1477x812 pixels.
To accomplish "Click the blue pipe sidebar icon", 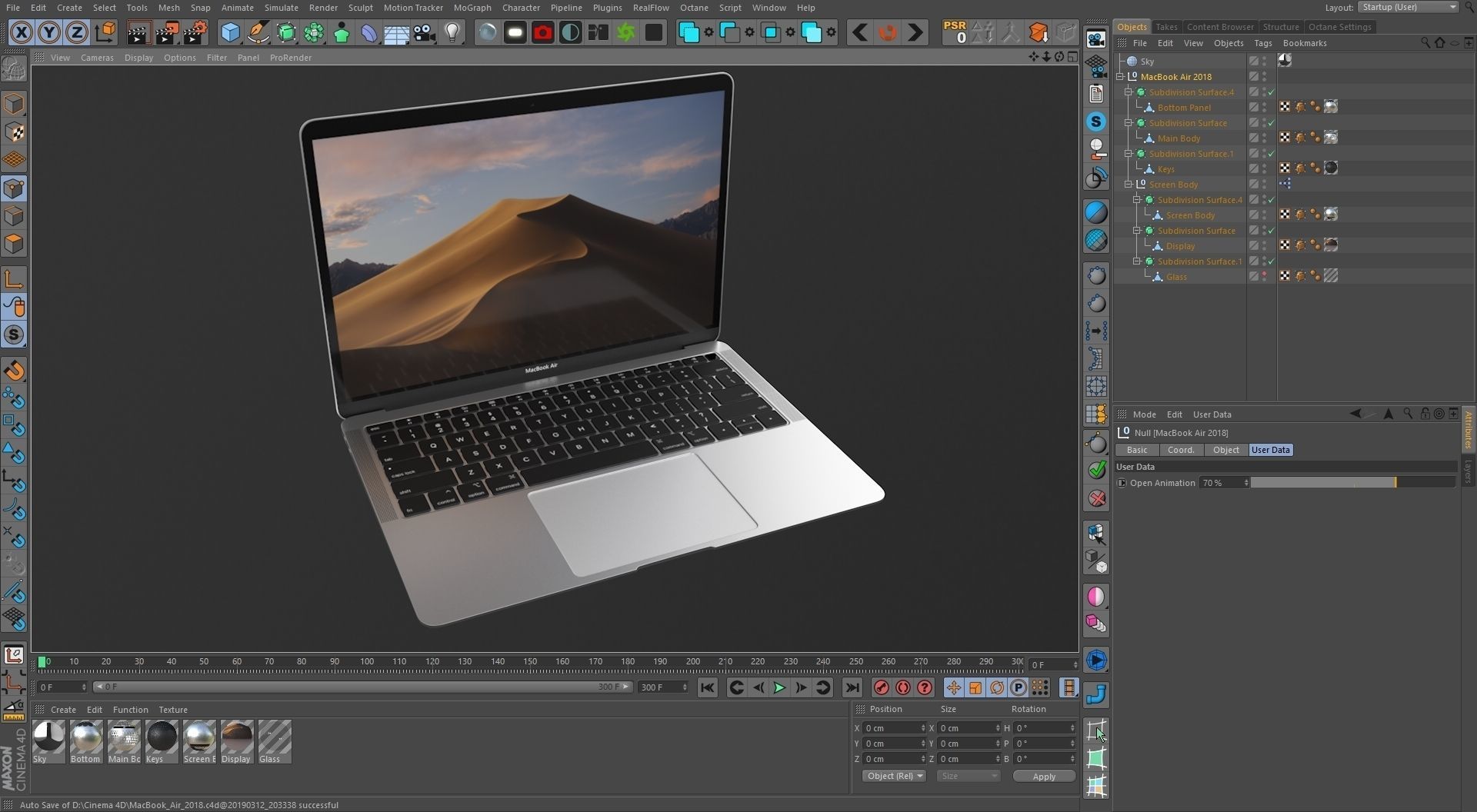I will click(x=1096, y=694).
